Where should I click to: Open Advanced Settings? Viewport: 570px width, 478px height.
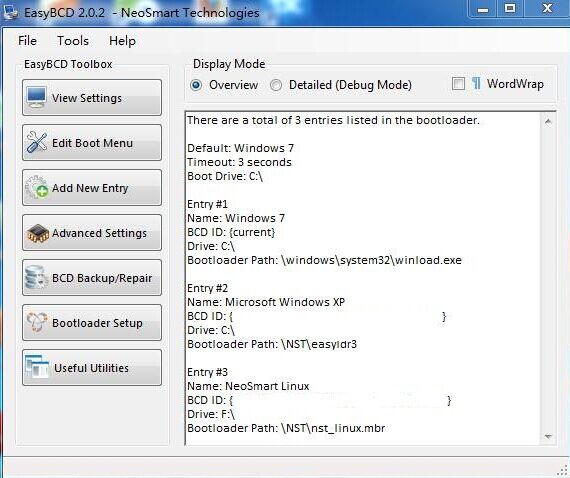pos(92,233)
